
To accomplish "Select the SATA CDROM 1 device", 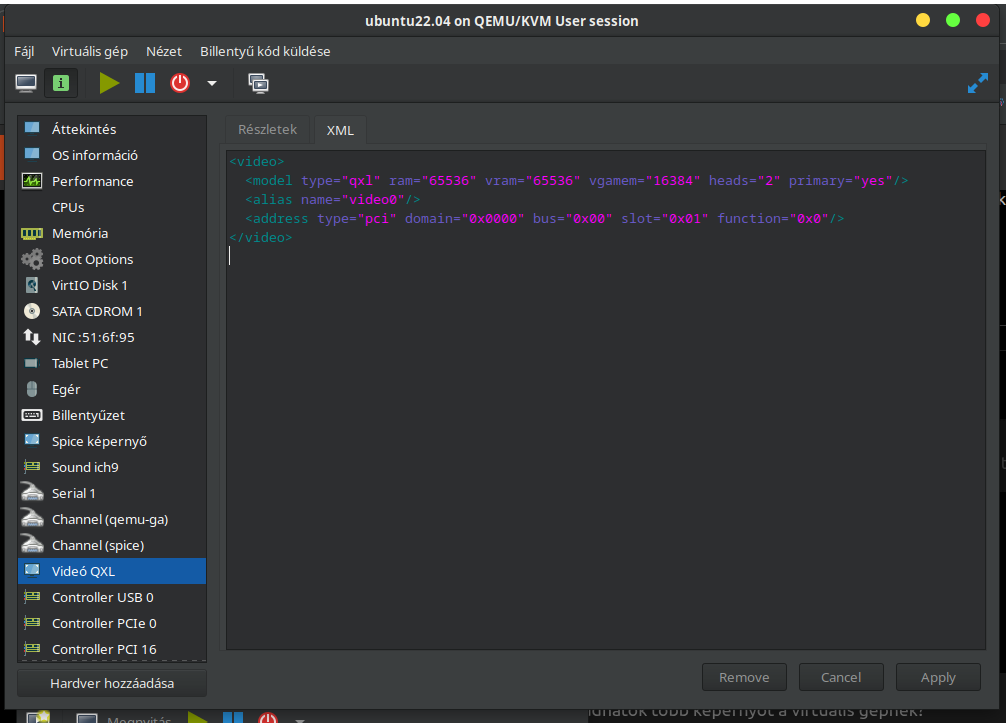I will click(97, 311).
